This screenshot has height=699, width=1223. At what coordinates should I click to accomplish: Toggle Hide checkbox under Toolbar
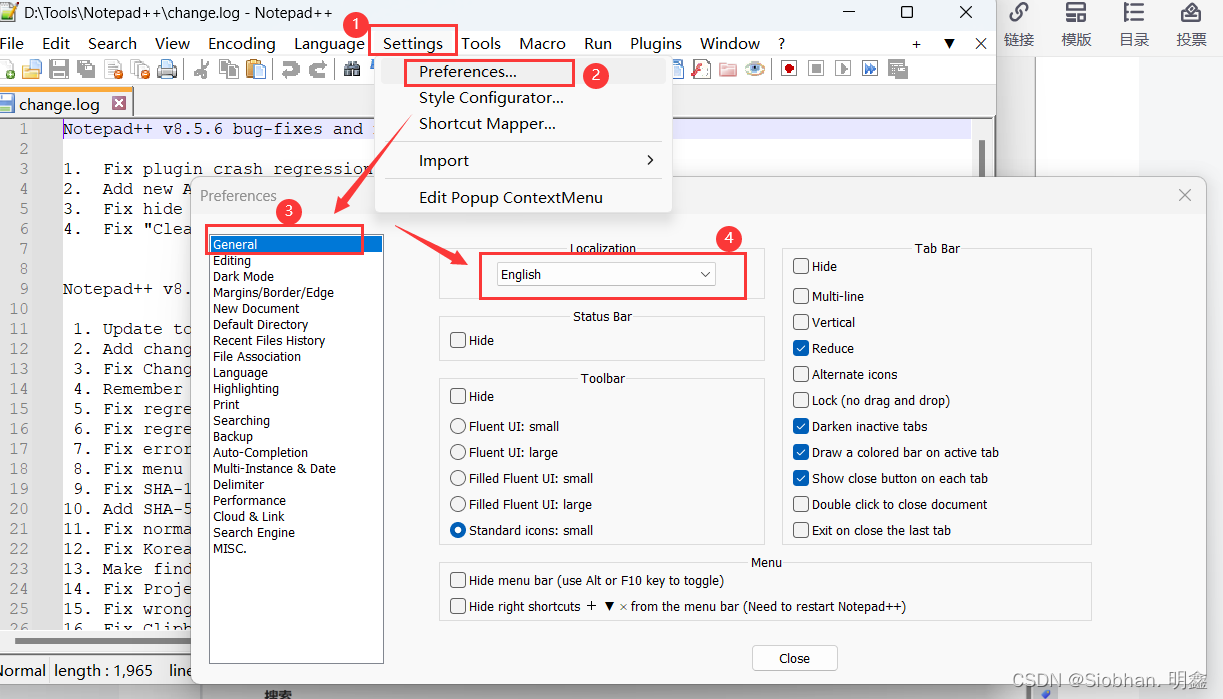point(458,396)
